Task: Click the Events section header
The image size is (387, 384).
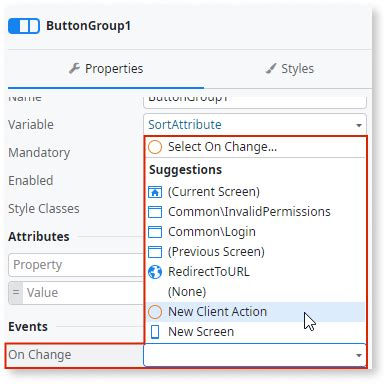Action: point(28,327)
